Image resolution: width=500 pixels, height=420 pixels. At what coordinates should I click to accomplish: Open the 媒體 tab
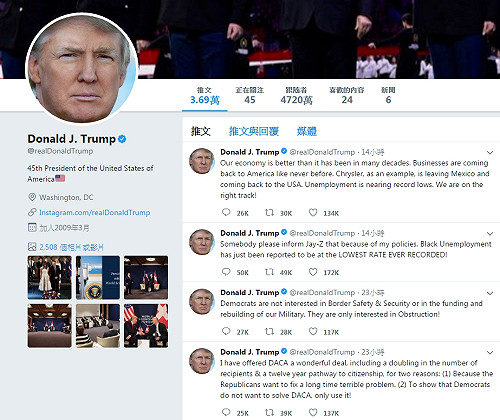pyautogui.click(x=307, y=131)
